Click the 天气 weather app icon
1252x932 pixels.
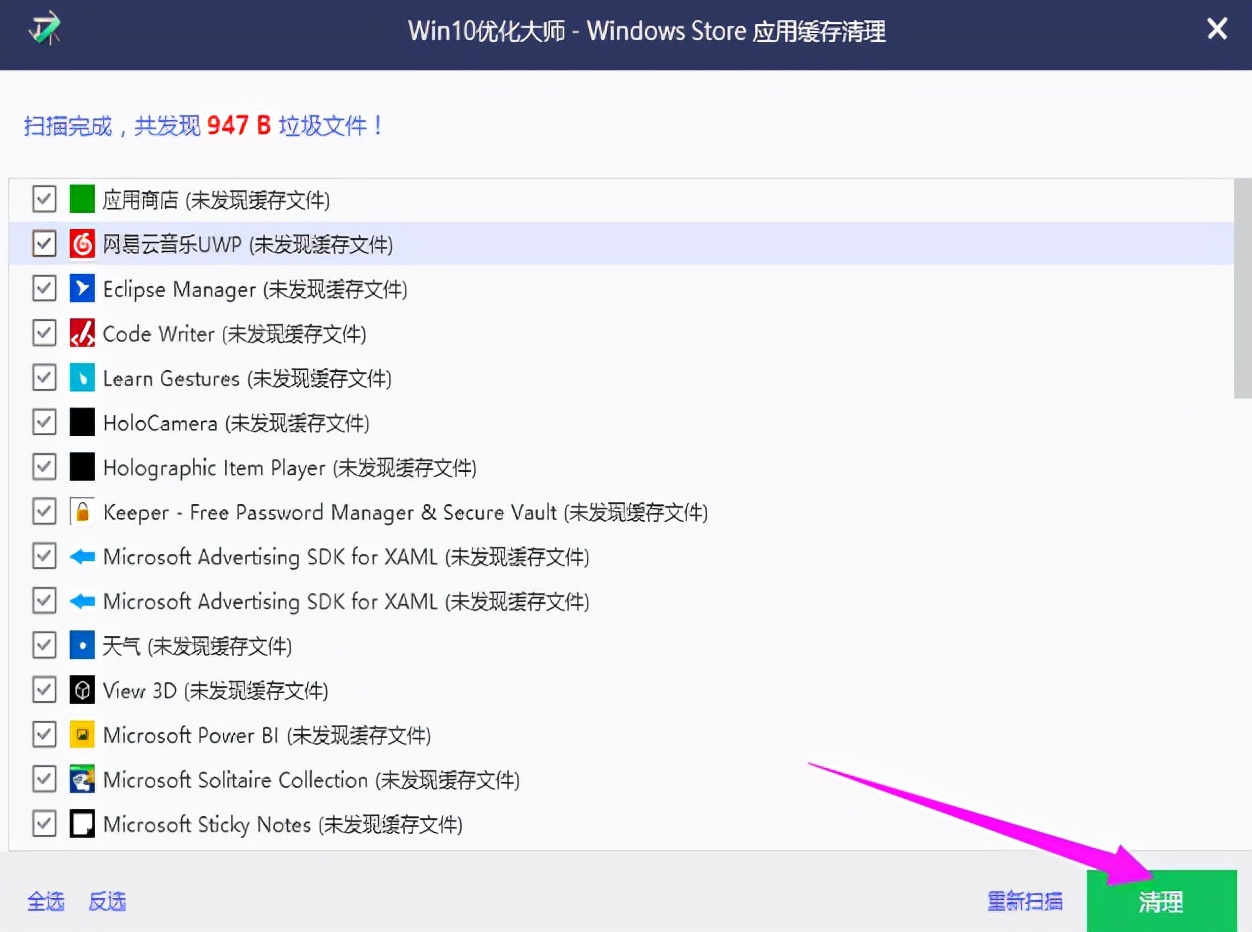tap(81, 645)
